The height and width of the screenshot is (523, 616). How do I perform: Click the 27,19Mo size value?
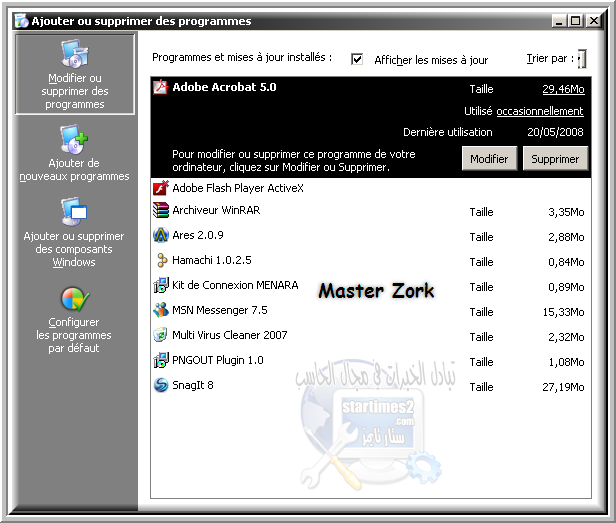pyautogui.click(x=563, y=387)
